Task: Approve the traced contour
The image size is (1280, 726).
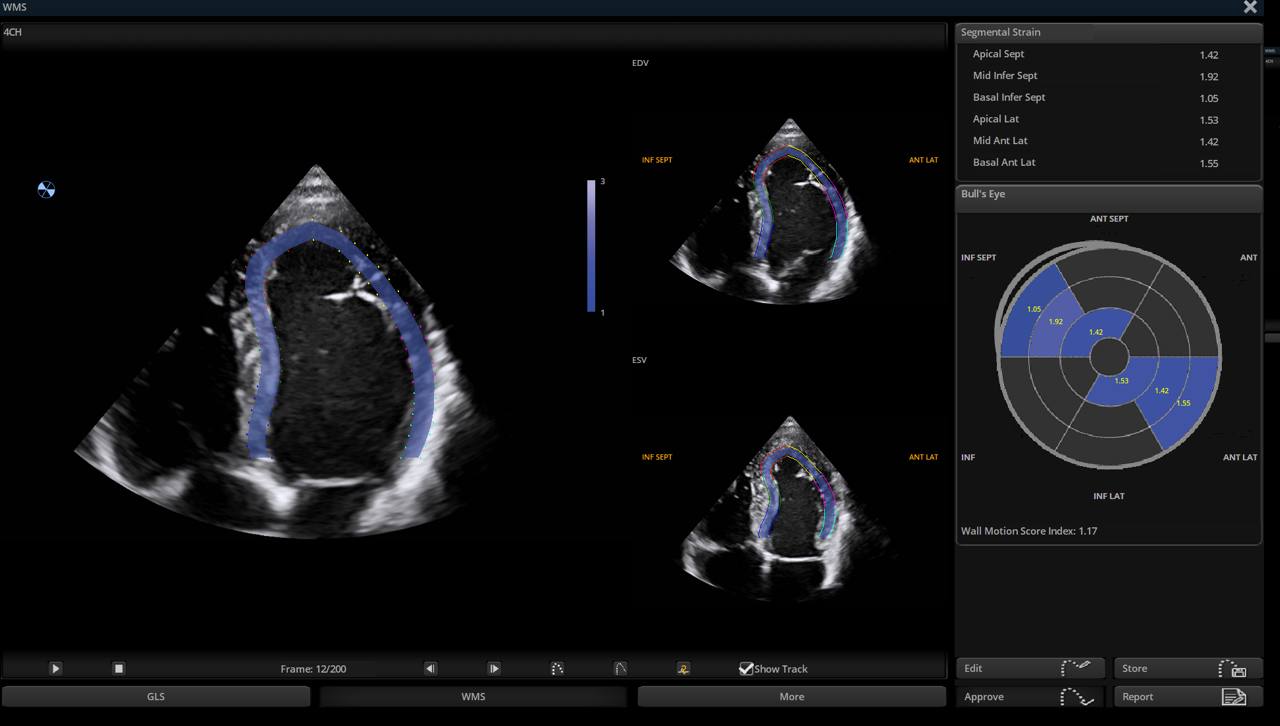Action: point(1030,696)
